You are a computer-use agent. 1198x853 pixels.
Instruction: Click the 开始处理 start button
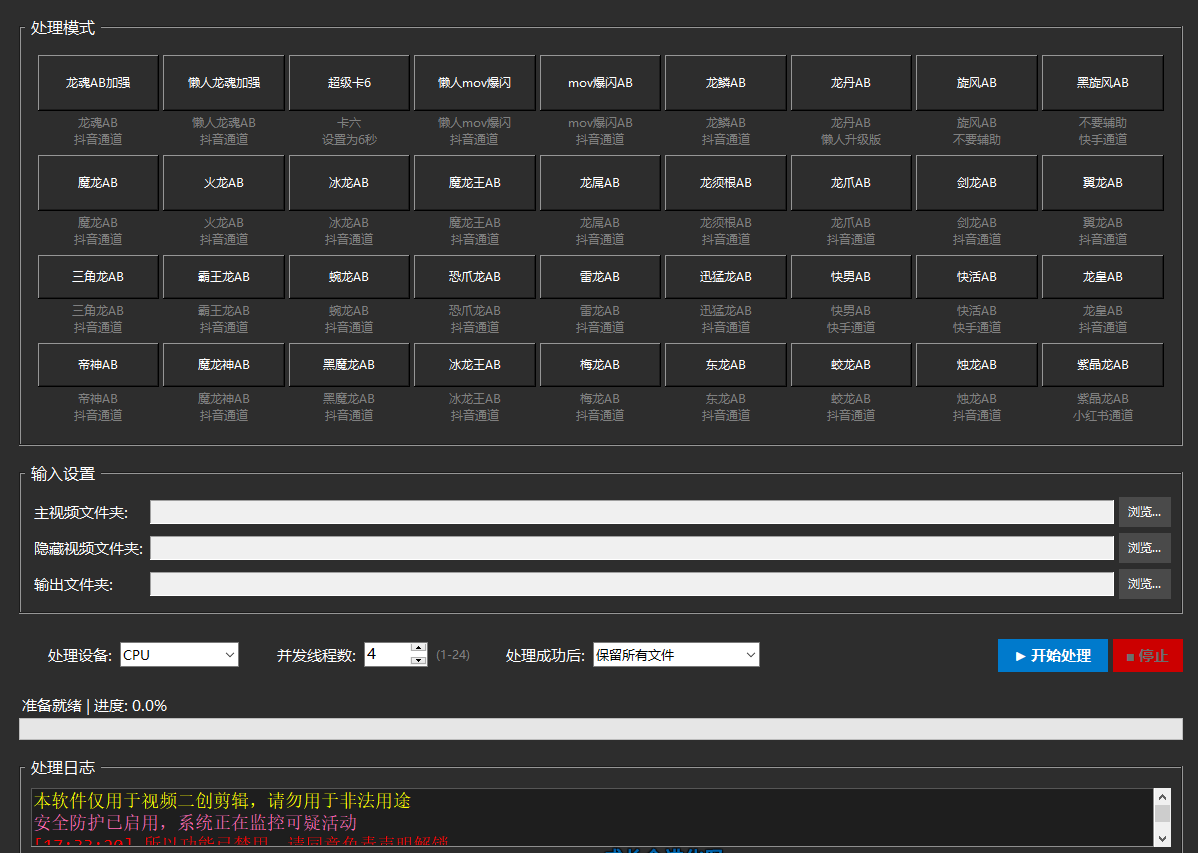click(x=1052, y=656)
